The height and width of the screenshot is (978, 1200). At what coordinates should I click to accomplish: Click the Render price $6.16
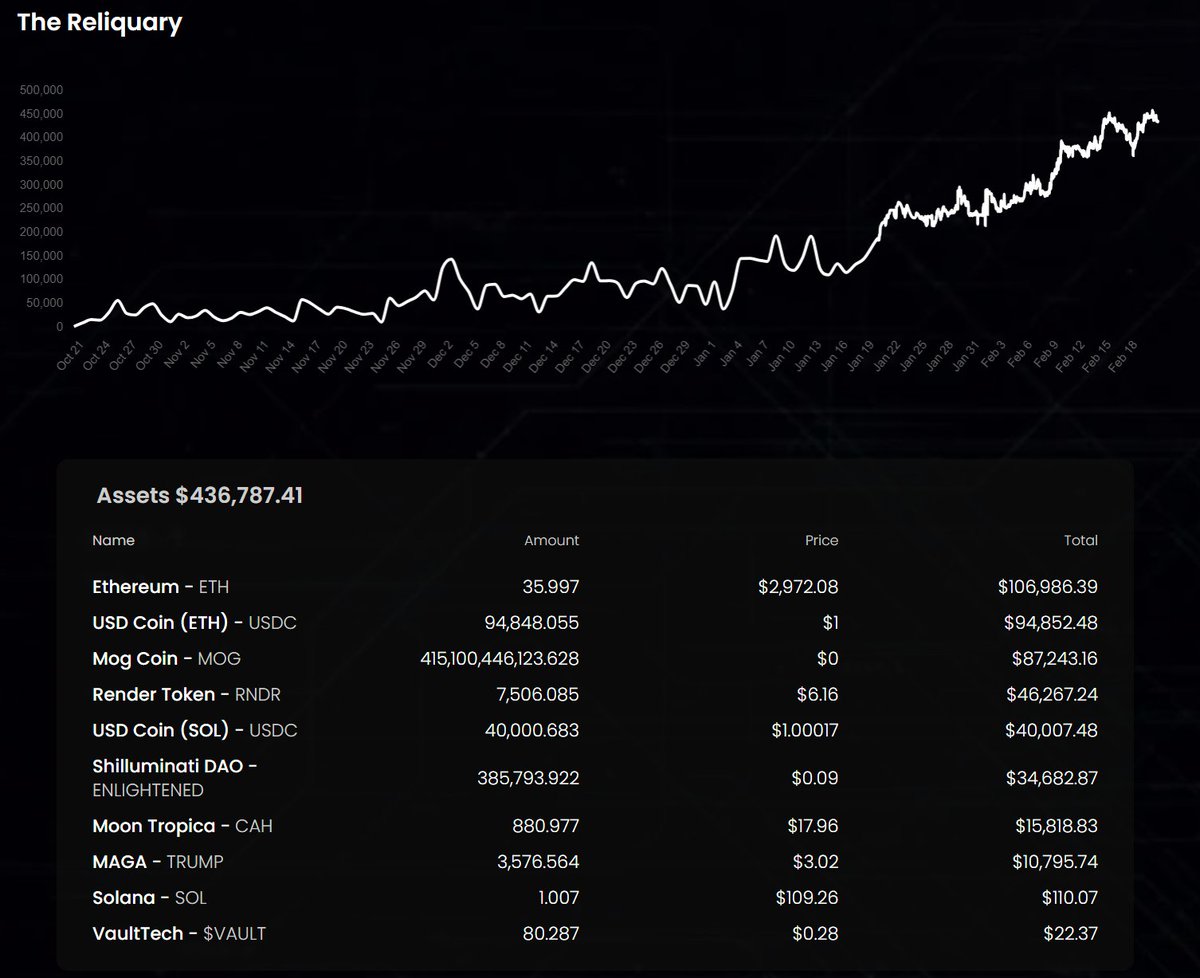pyautogui.click(x=817, y=694)
